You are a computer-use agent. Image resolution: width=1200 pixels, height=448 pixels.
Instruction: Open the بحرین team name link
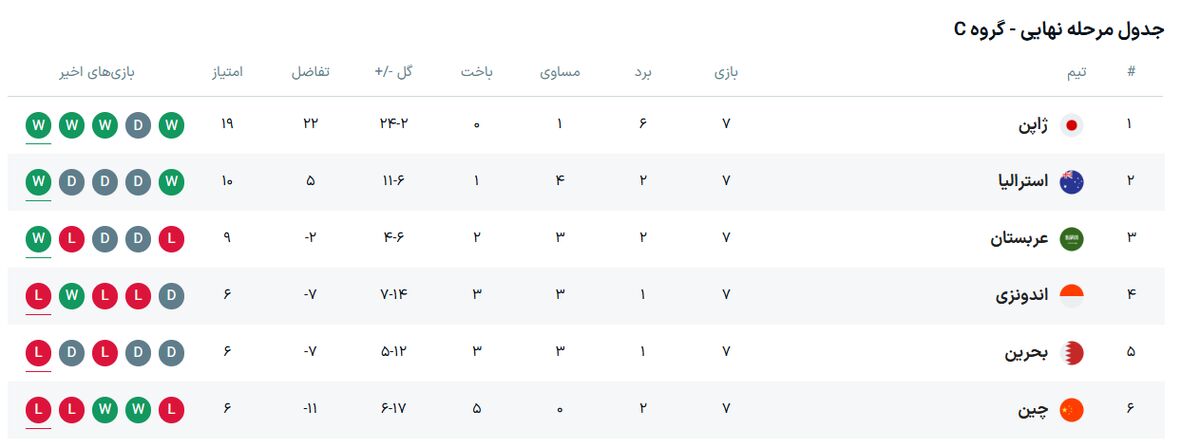pyautogui.click(x=1026, y=353)
